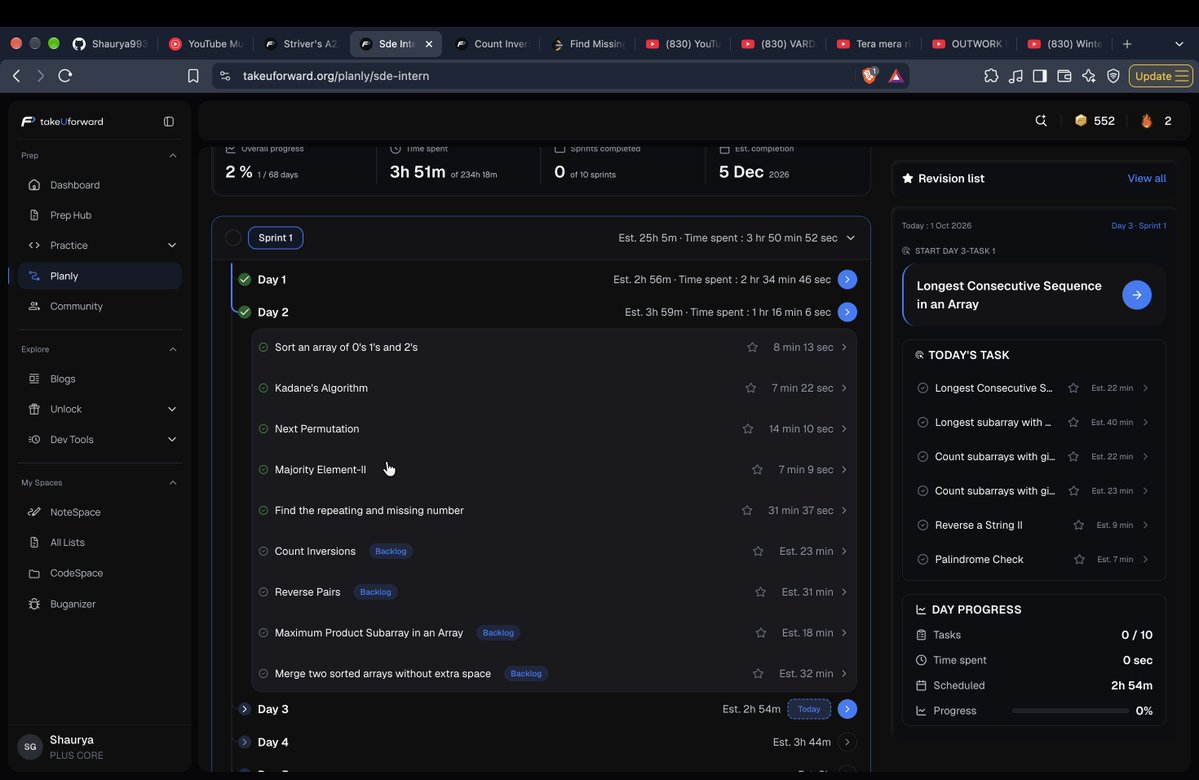Expand the Dev Tools sidebar submenu
1199x780 pixels.
point(172,440)
